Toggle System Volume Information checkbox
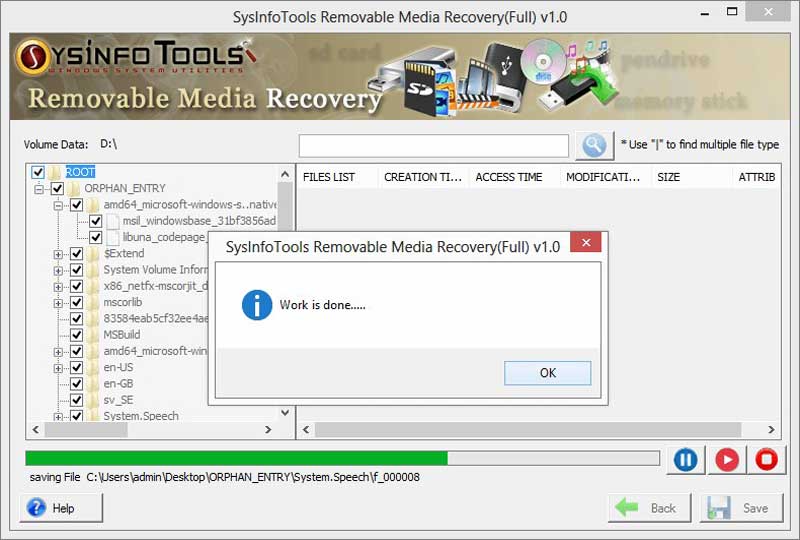800x540 pixels. click(x=77, y=270)
